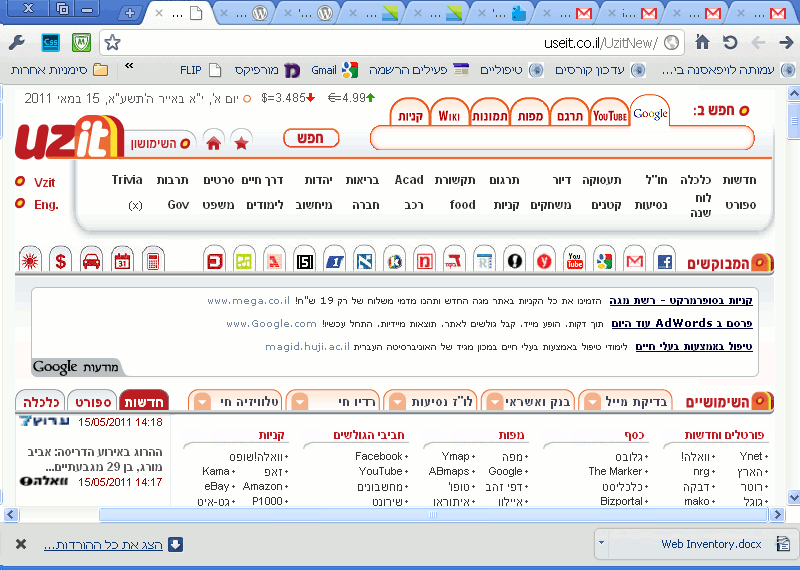Click the horizontal scrollbar thumb
The image size is (800, 570).
pos(433,514)
